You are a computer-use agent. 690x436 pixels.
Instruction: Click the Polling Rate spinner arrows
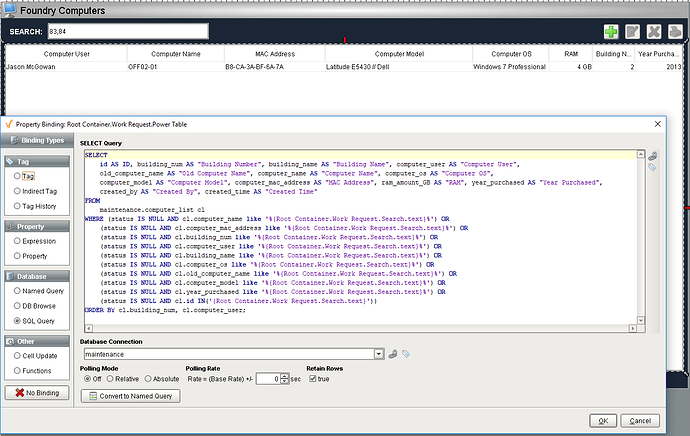pyautogui.click(x=285, y=379)
